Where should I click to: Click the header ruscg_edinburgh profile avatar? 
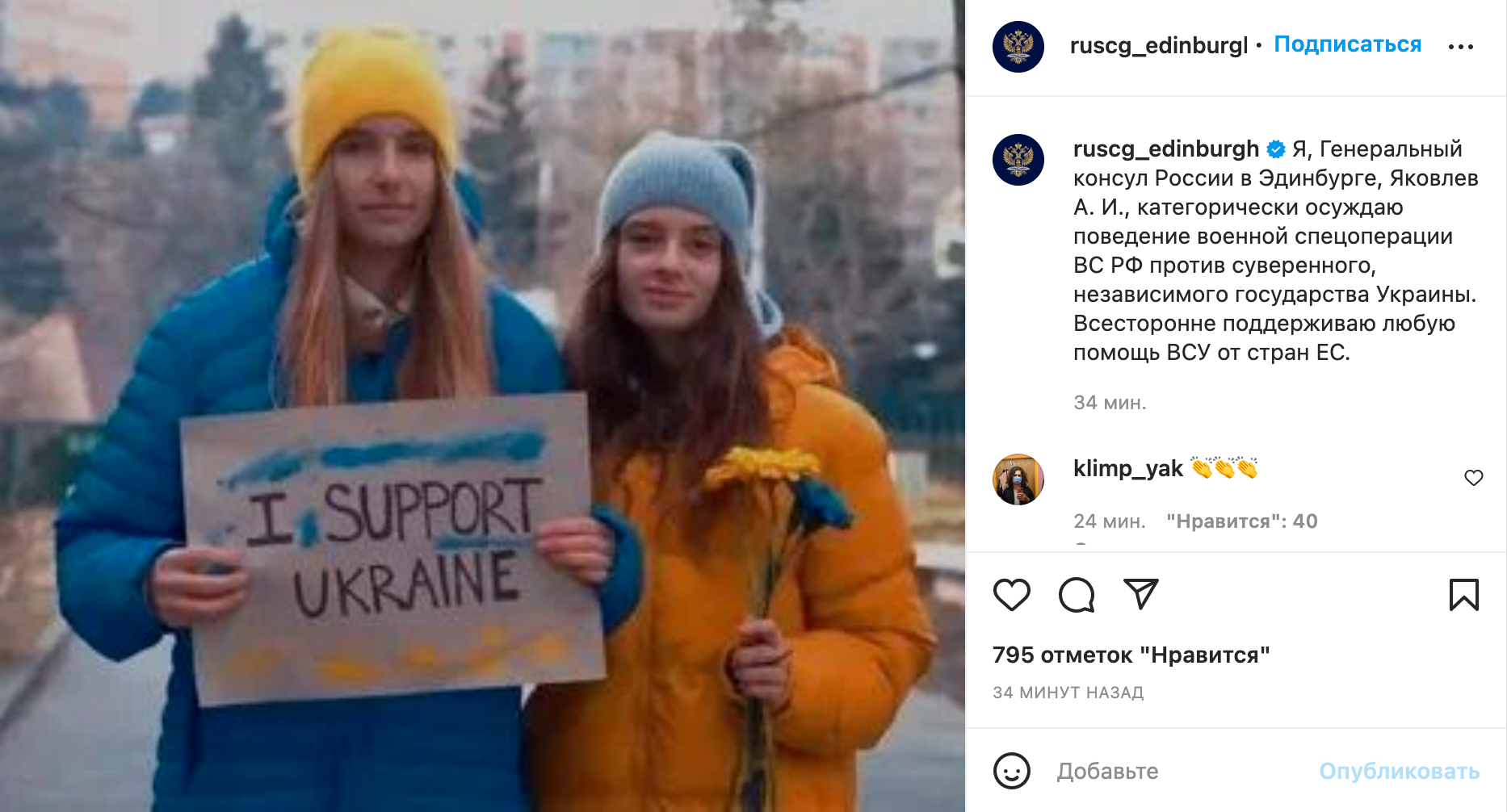click(x=1018, y=47)
